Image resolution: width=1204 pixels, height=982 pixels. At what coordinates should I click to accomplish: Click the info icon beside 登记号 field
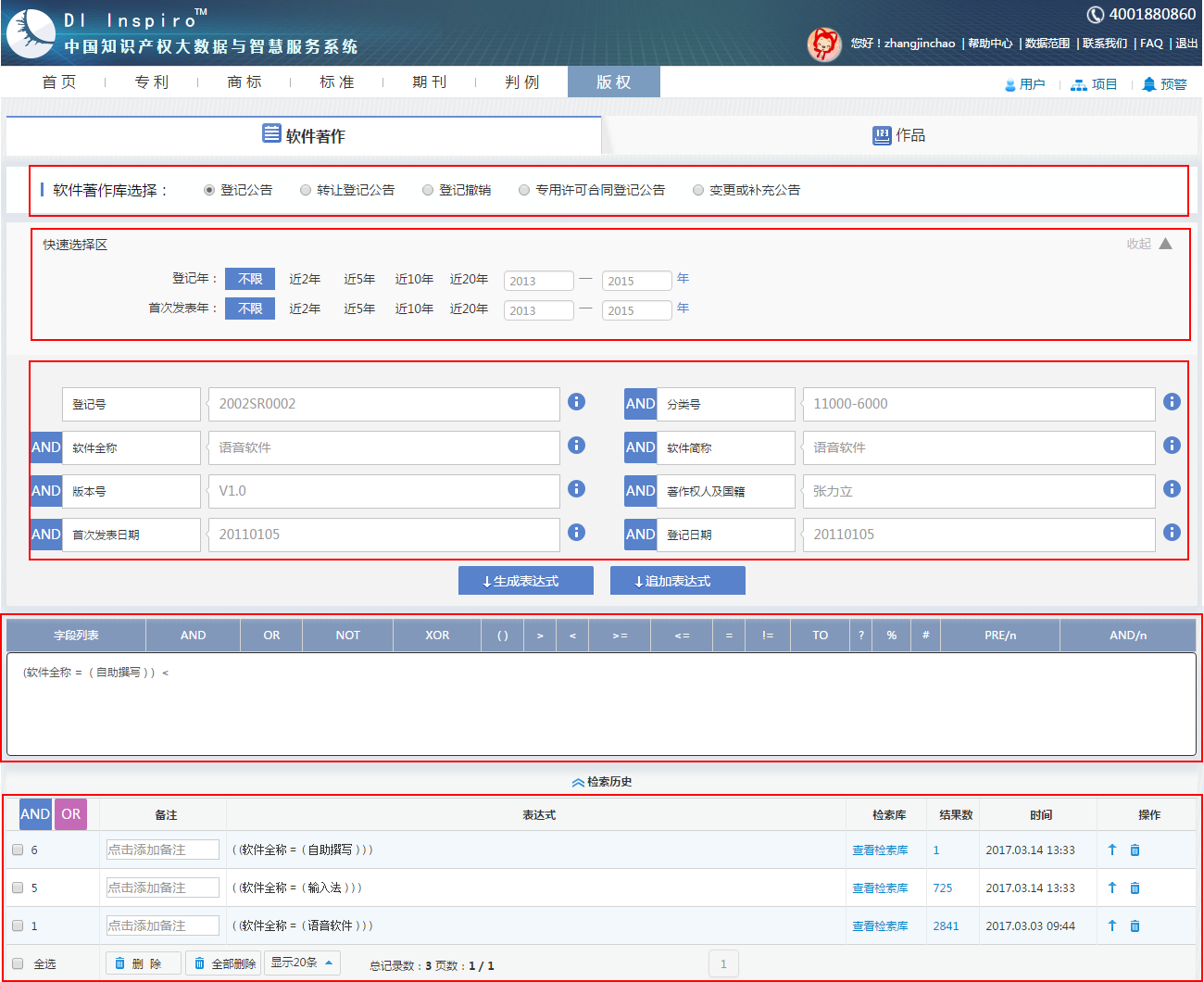pyautogui.click(x=576, y=401)
